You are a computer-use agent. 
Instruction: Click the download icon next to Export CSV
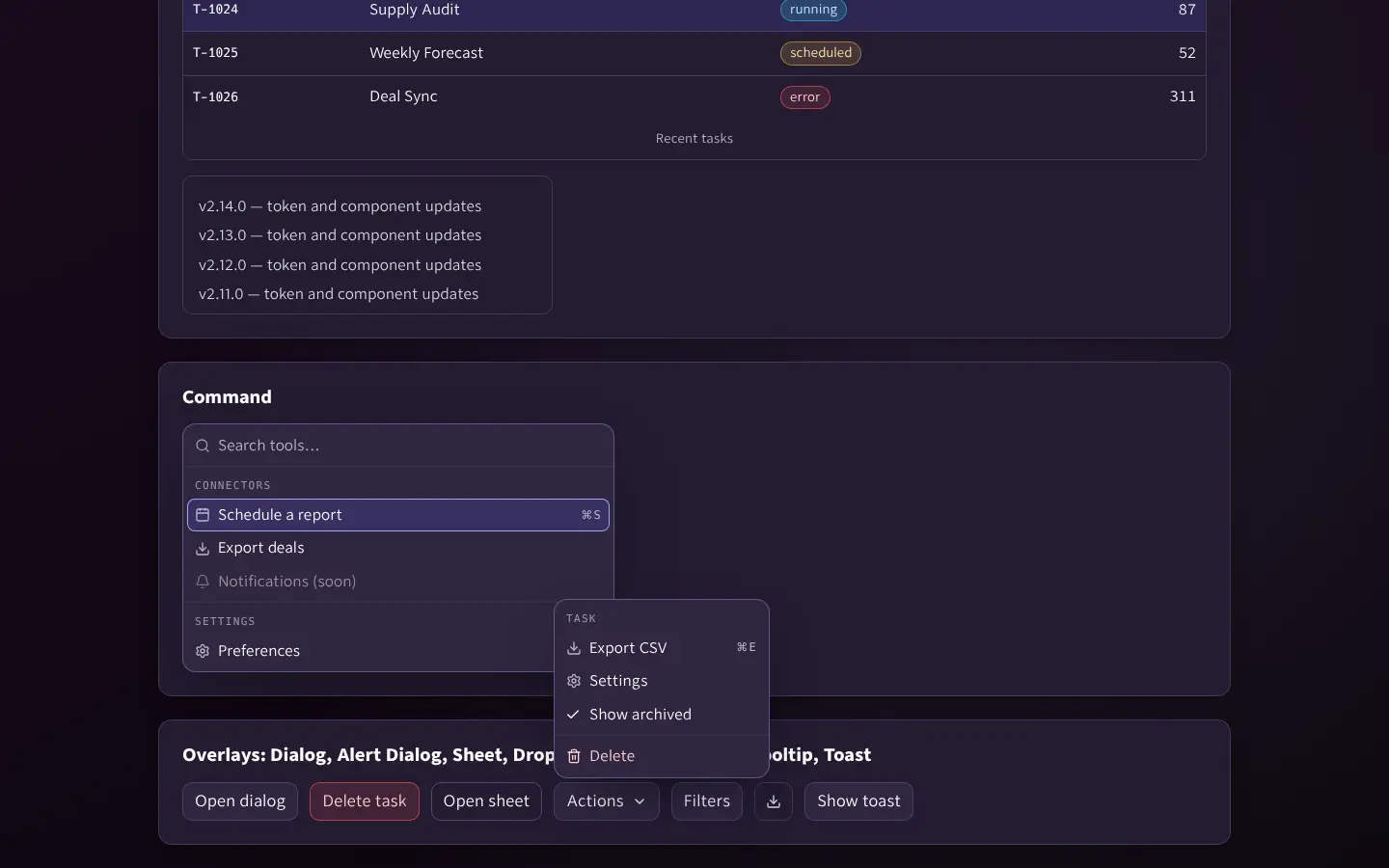point(574,648)
